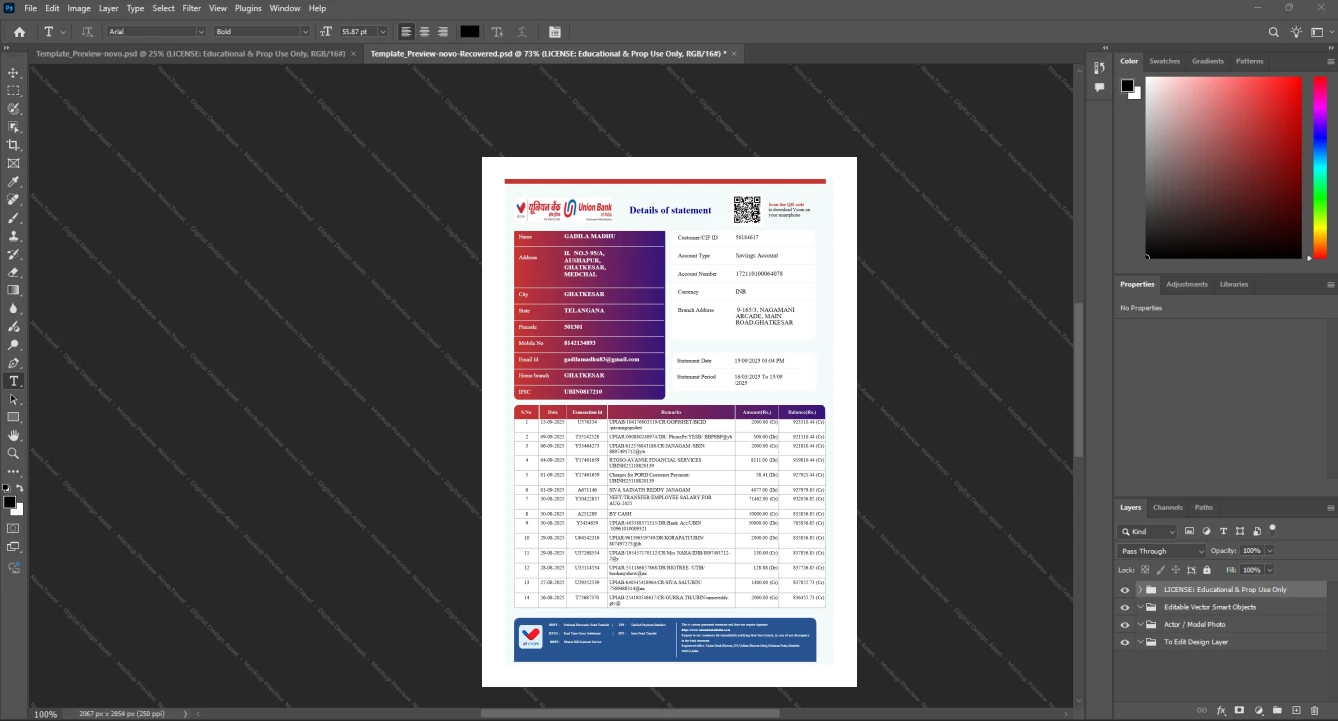Select the Rectangle shape tool

14,417
